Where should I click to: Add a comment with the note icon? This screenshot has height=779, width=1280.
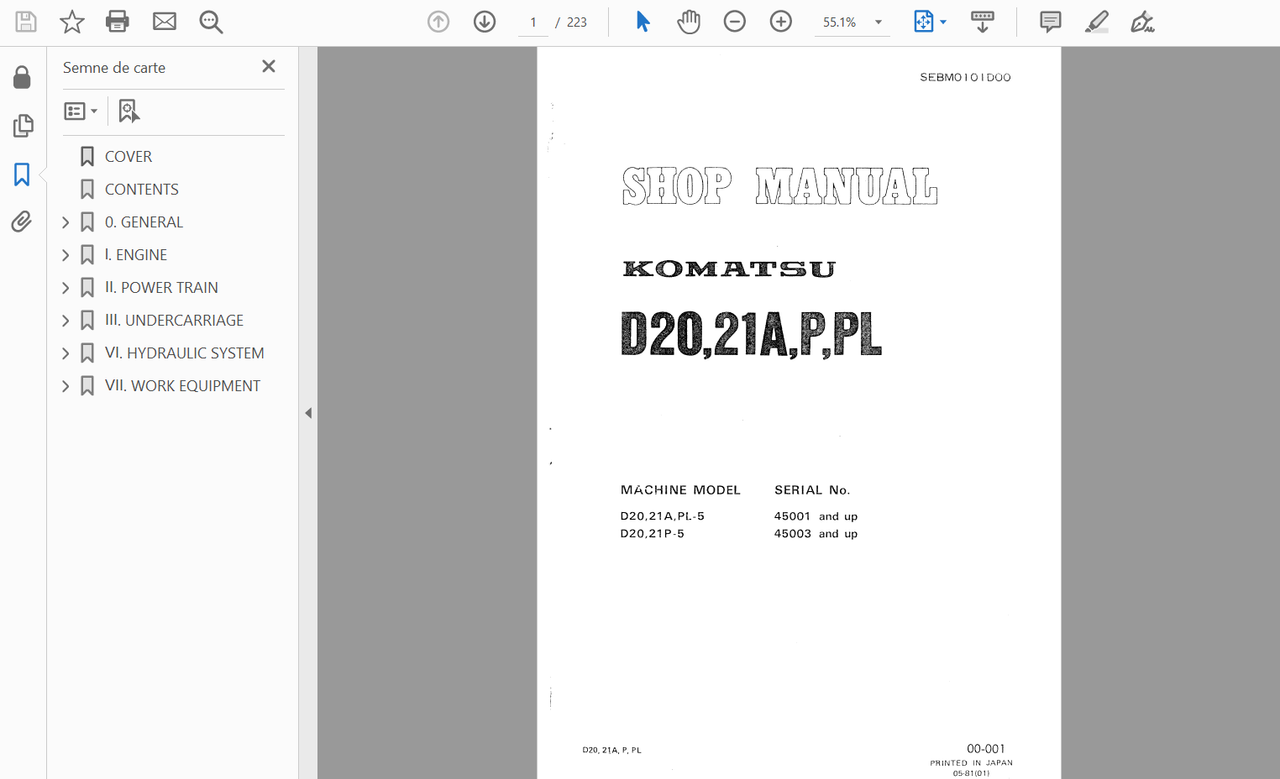1050,22
